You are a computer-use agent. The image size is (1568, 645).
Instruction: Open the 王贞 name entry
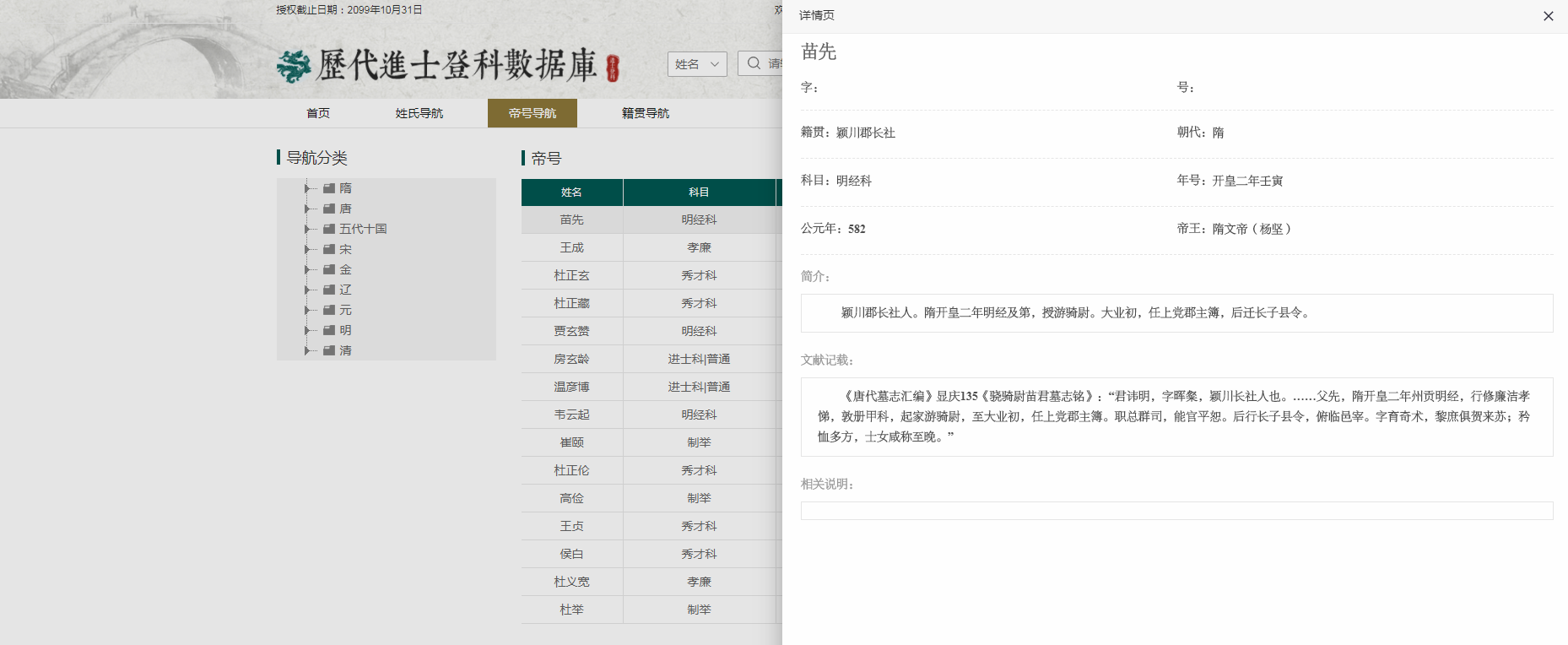(x=572, y=526)
